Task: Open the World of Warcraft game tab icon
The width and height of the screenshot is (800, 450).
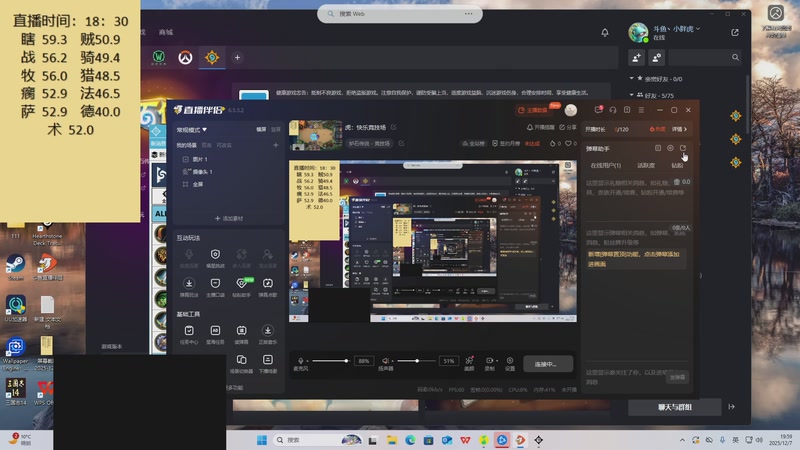Action: (159, 57)
